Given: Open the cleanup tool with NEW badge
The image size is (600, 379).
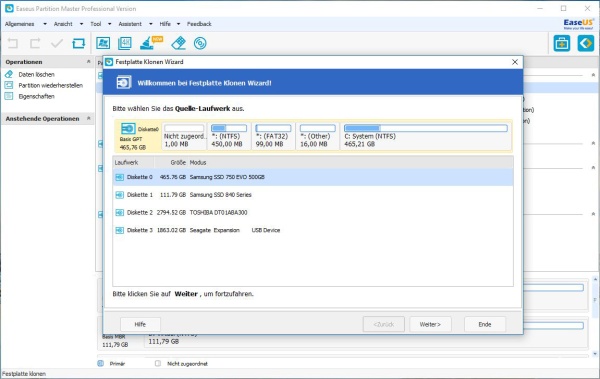Looking at the screenshot, I should pos(151,43).
